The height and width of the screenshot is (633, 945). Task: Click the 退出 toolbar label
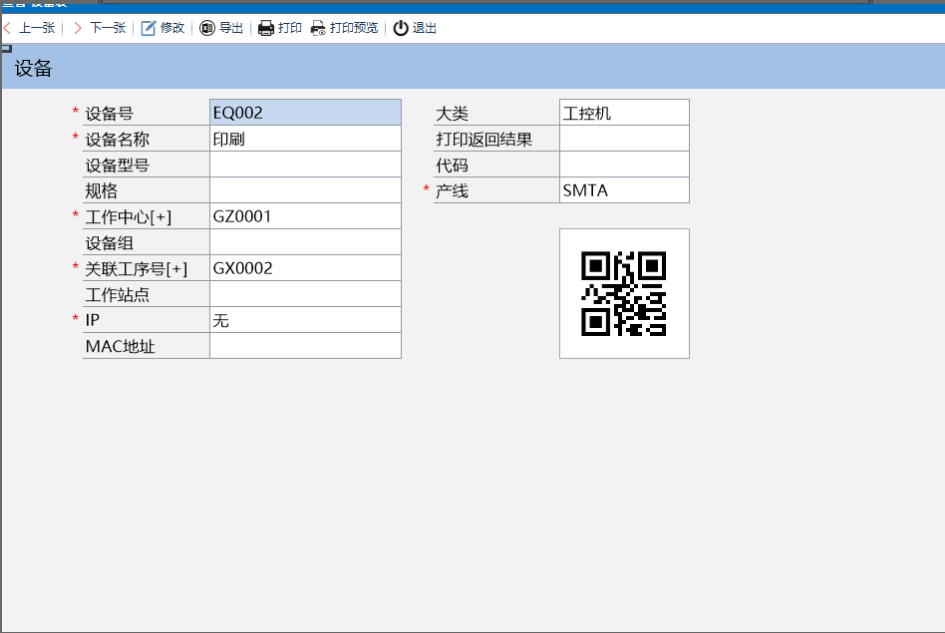[x=425, y=28]
